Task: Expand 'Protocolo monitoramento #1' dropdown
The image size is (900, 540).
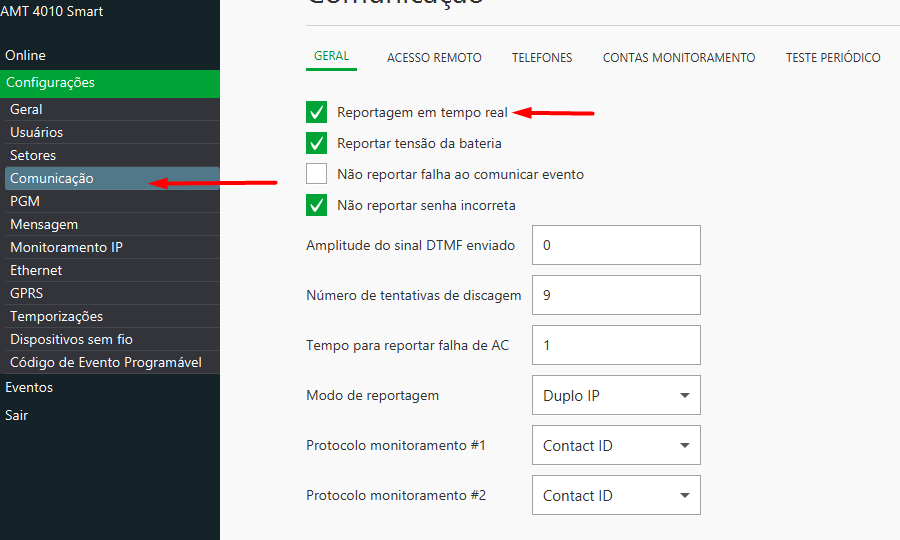Action: click(x=616, y=445)
